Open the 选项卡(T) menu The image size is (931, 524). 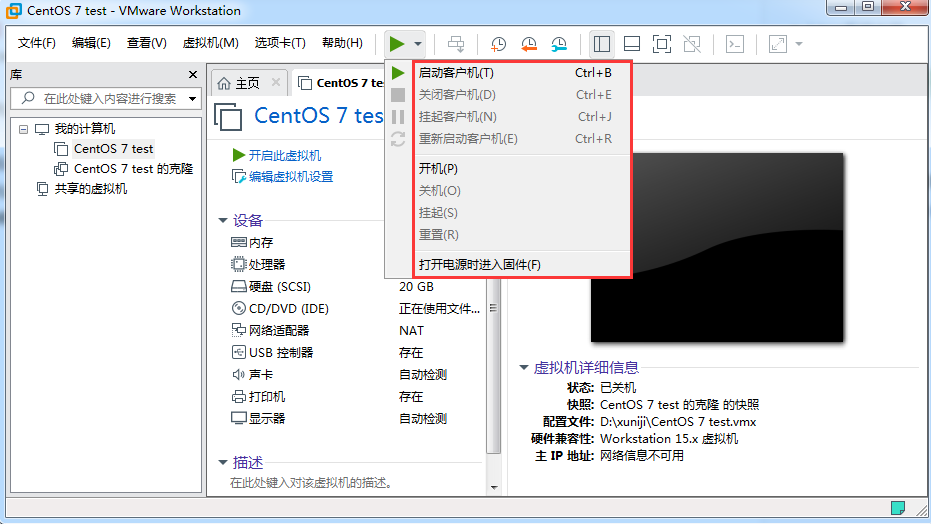pos(280,43)
